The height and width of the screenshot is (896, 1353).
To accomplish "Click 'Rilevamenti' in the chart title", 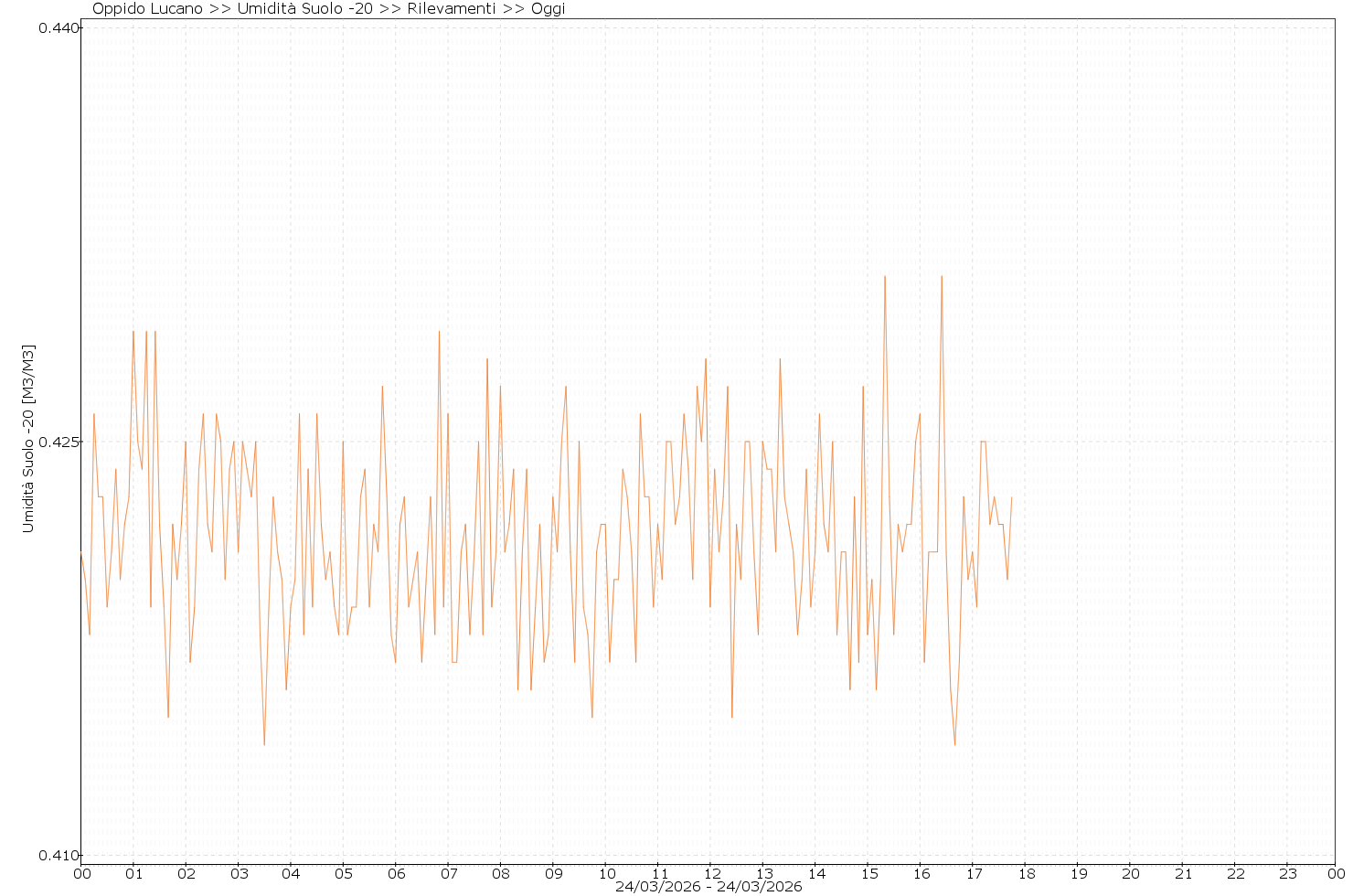I will pos(451,9).
